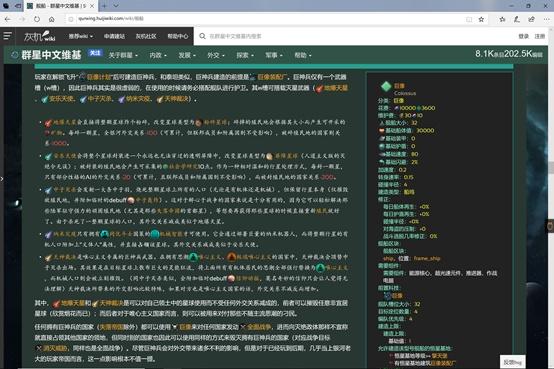This screenshot has width=554, height=369.
Task: Click the green Colossus diamond icon
Action: pyautogui.click(x=386, y=86)
